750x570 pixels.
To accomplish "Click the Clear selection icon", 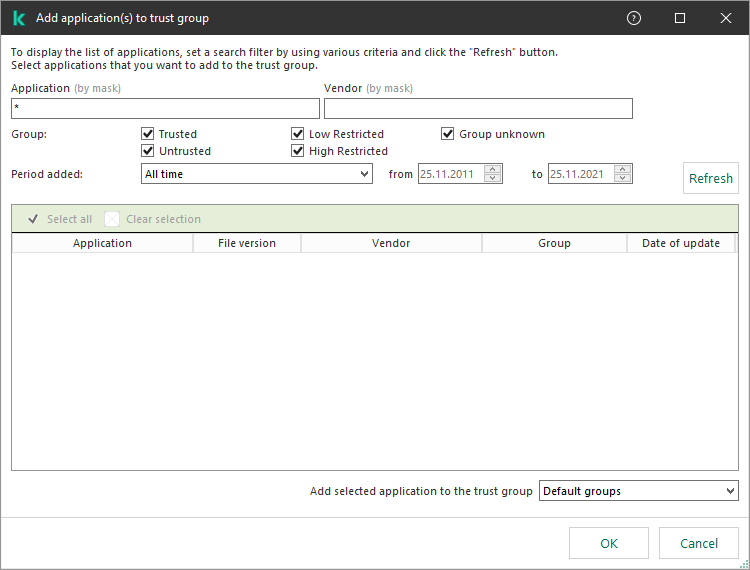I will click(112, 219).
